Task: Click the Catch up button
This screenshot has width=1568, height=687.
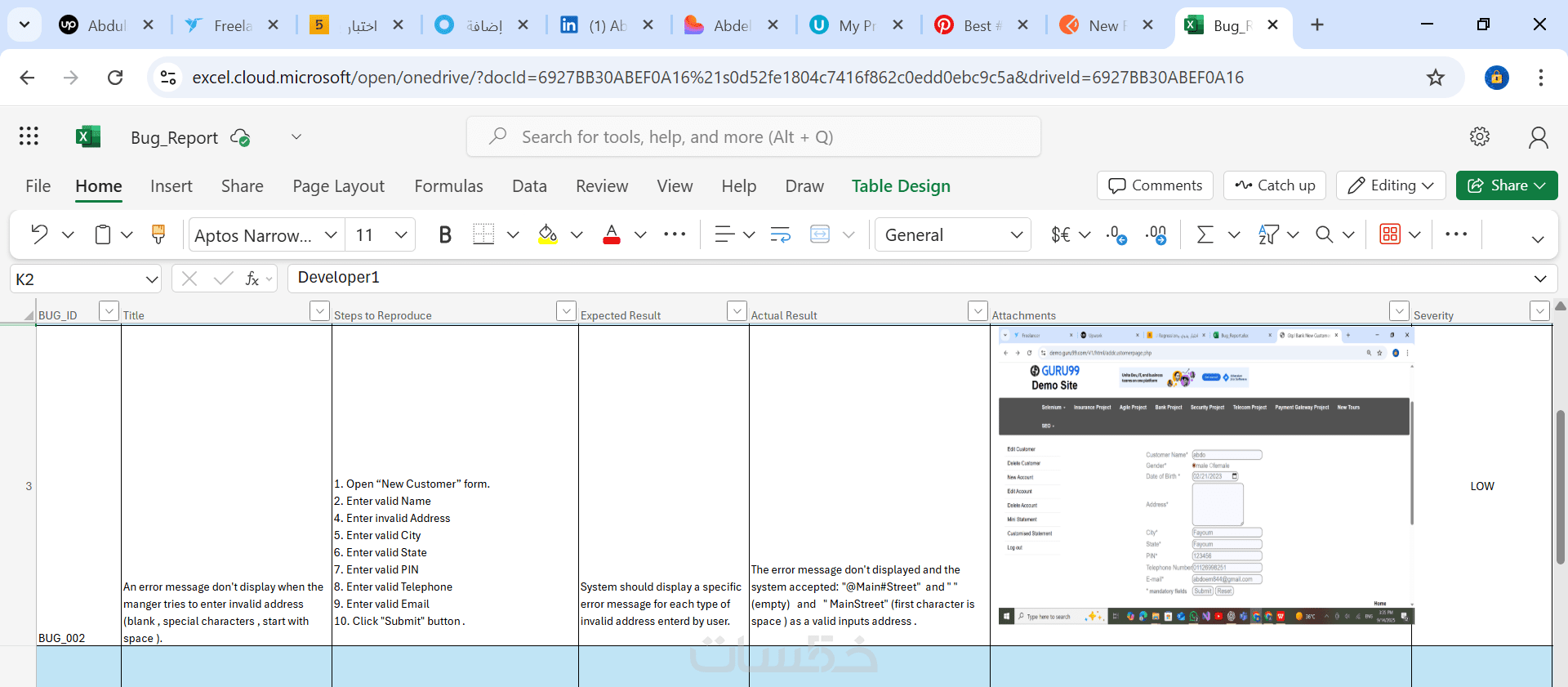Action: (x=1275, y=185)
